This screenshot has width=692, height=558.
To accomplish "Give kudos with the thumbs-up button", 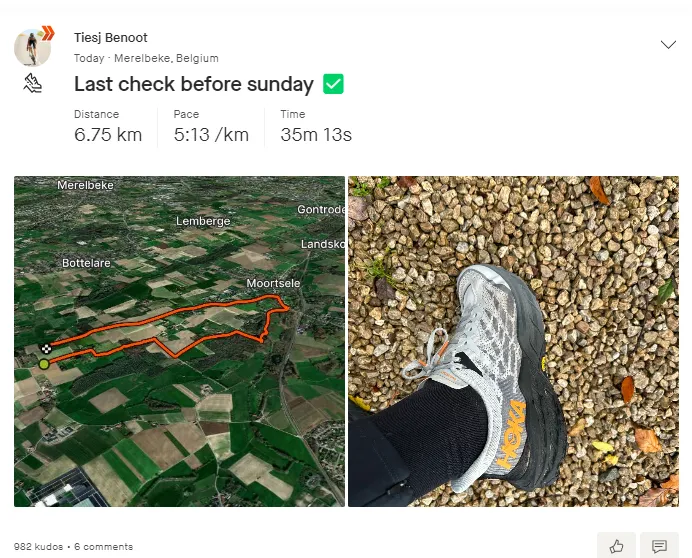I will (616, 546).
